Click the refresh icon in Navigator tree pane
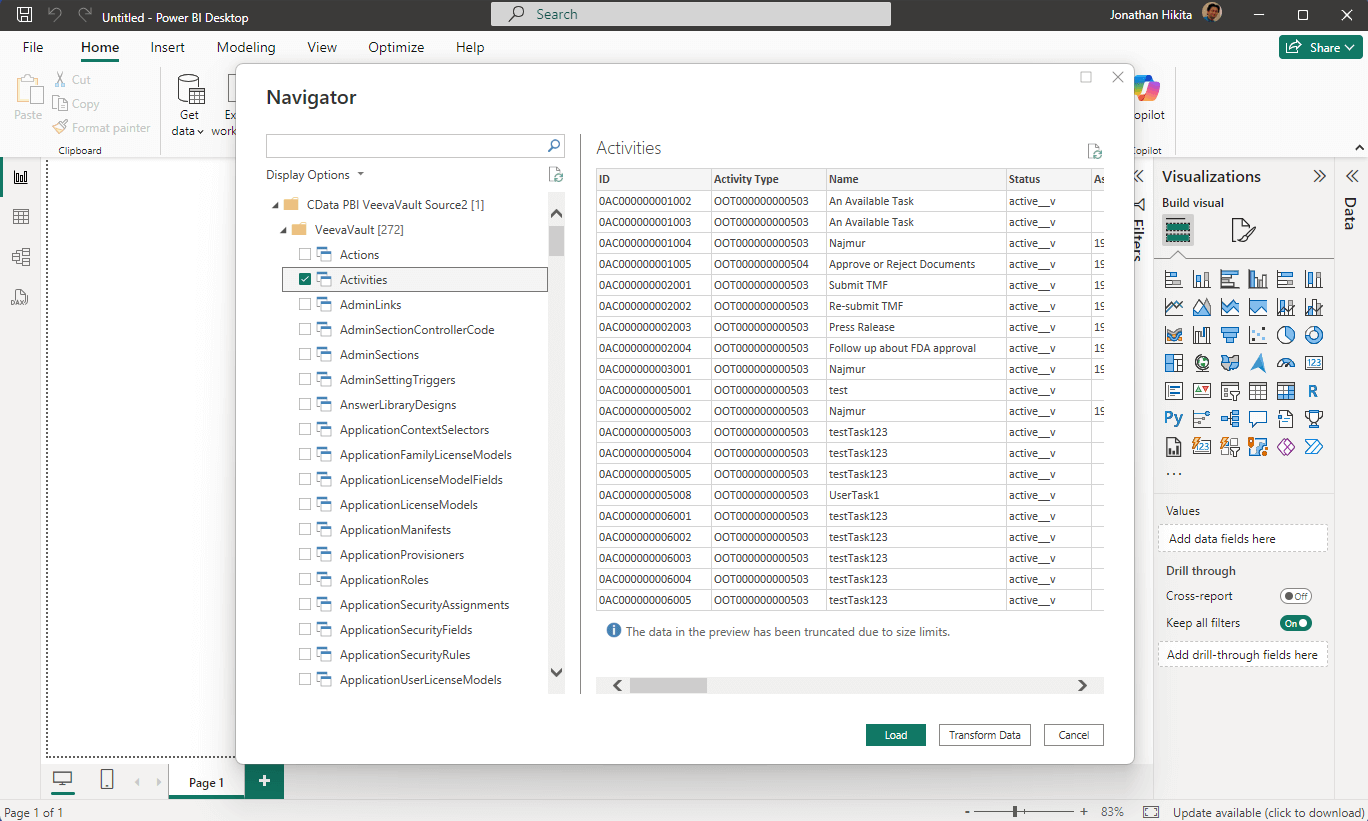The width and height of the screenshot is (1368, 821). [x=556, y=175]
